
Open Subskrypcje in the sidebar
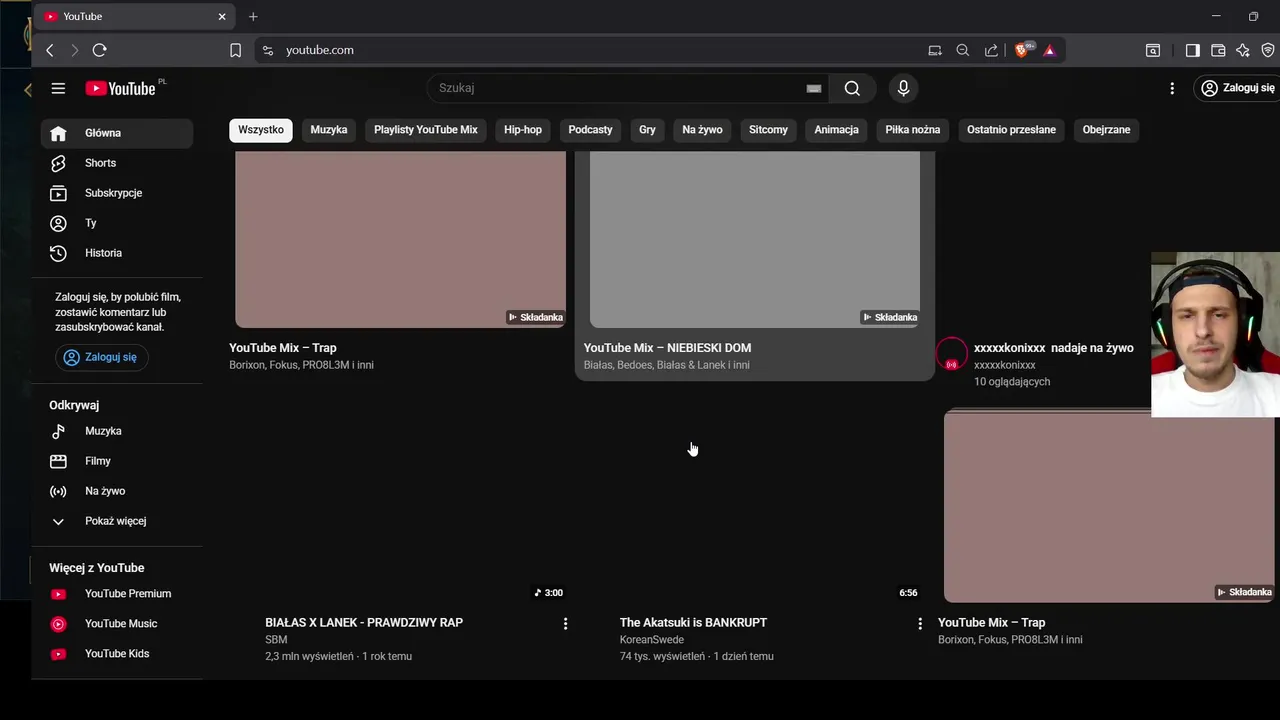coord(117,193)
